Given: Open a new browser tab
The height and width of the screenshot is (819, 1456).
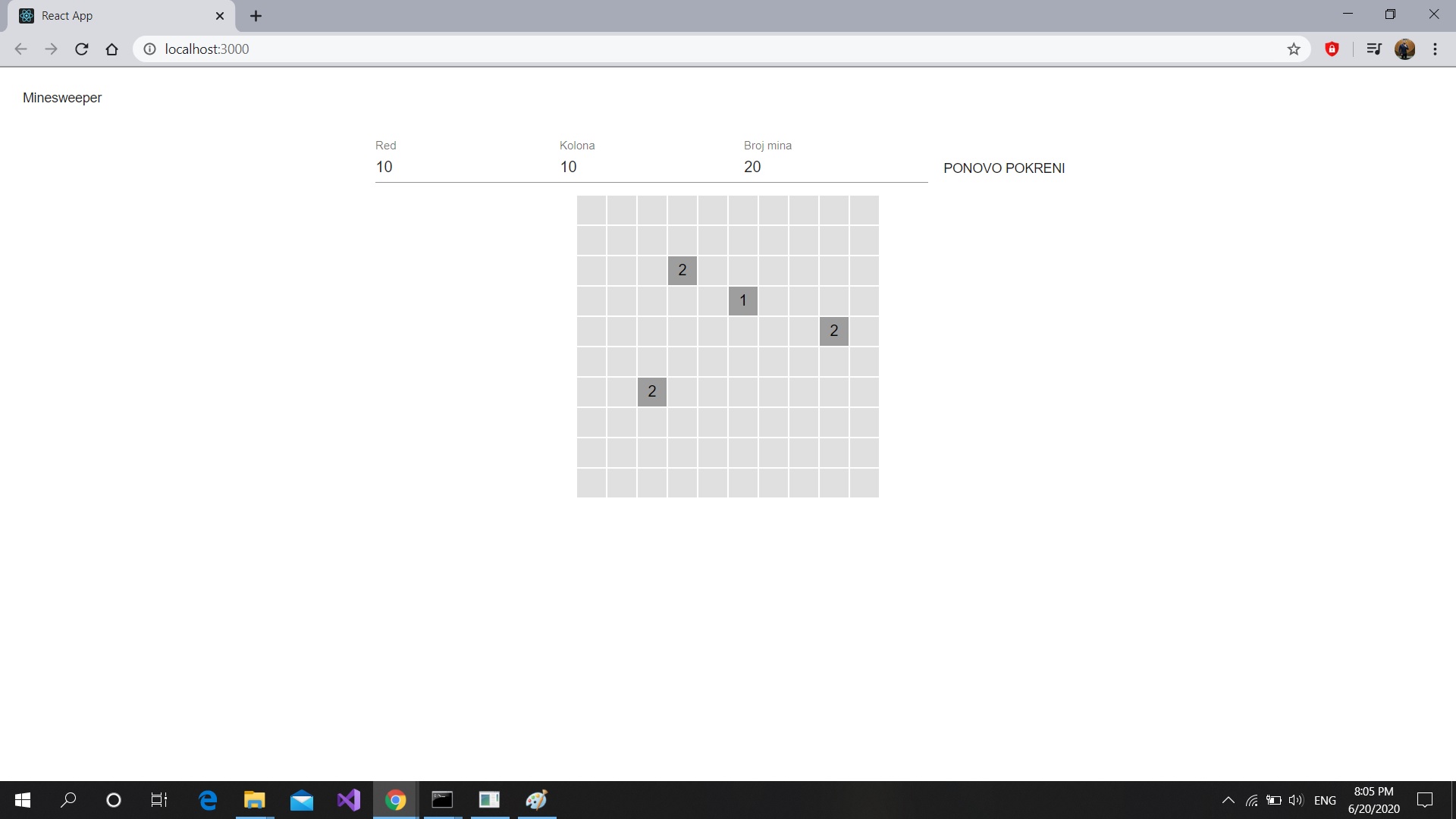Looking at the screenshot, I should click(x=256, y=16).
